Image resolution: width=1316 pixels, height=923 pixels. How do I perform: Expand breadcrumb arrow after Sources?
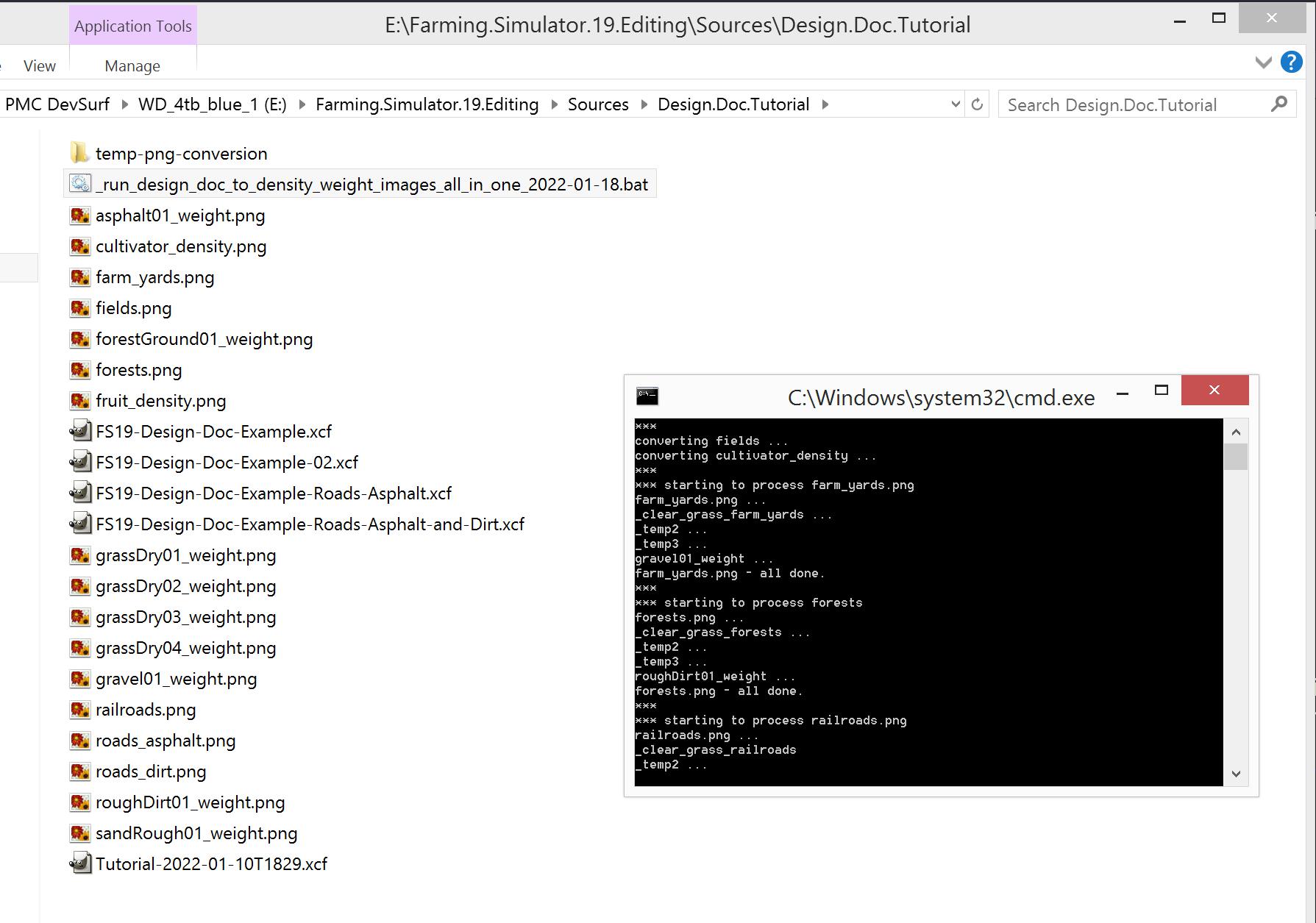pyautogui.click(x=644, y=104)
